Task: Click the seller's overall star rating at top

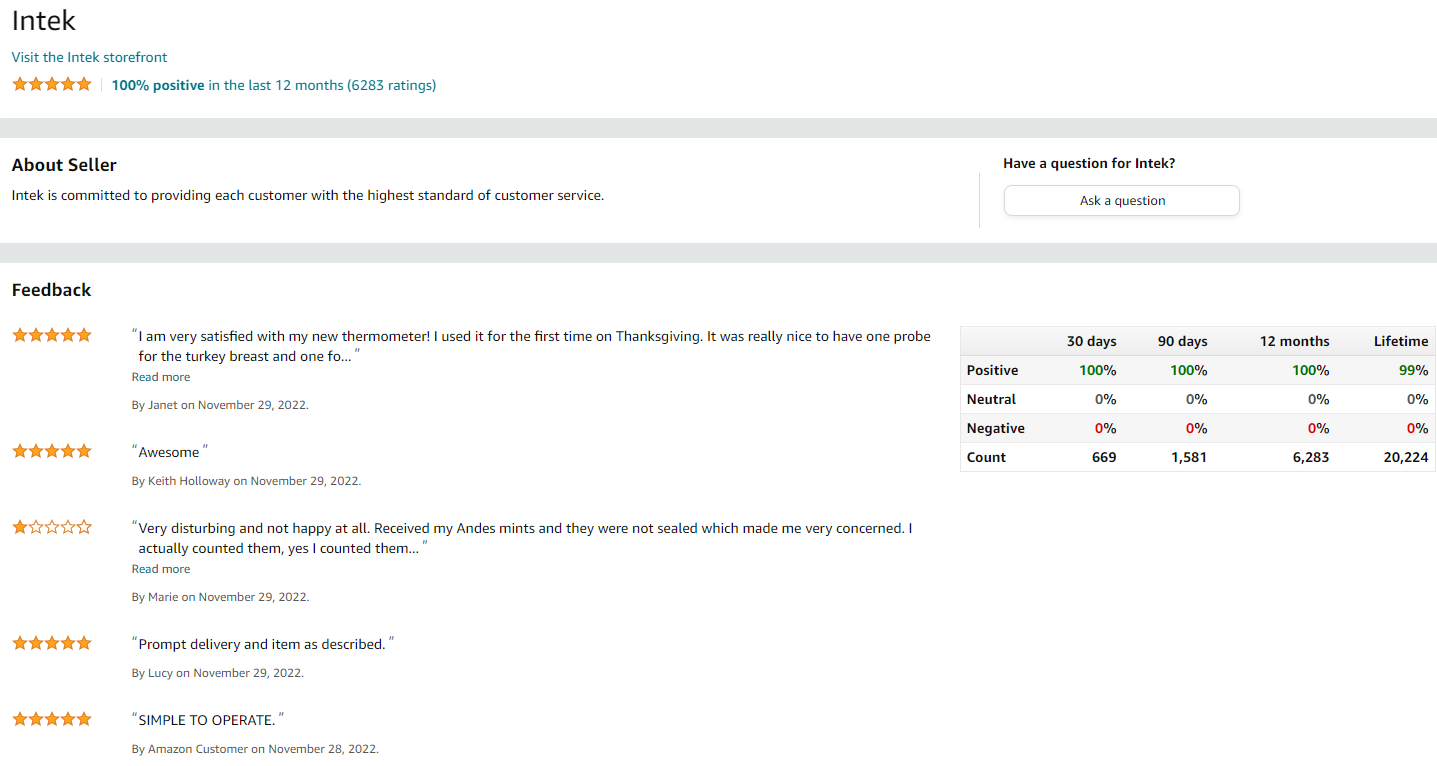Action: coord(52,84)
